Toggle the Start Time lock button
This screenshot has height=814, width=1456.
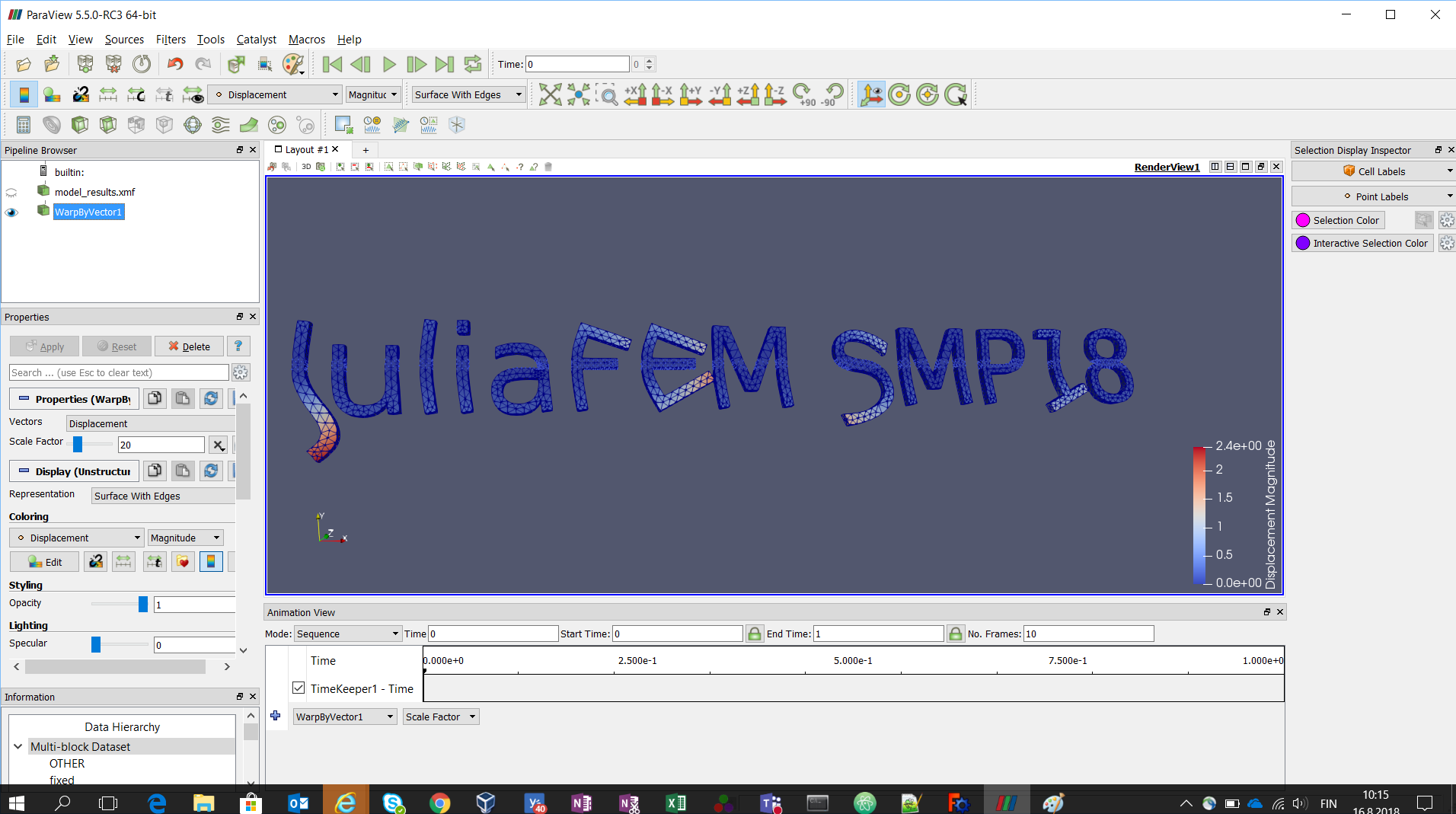(x=754, y=634)
